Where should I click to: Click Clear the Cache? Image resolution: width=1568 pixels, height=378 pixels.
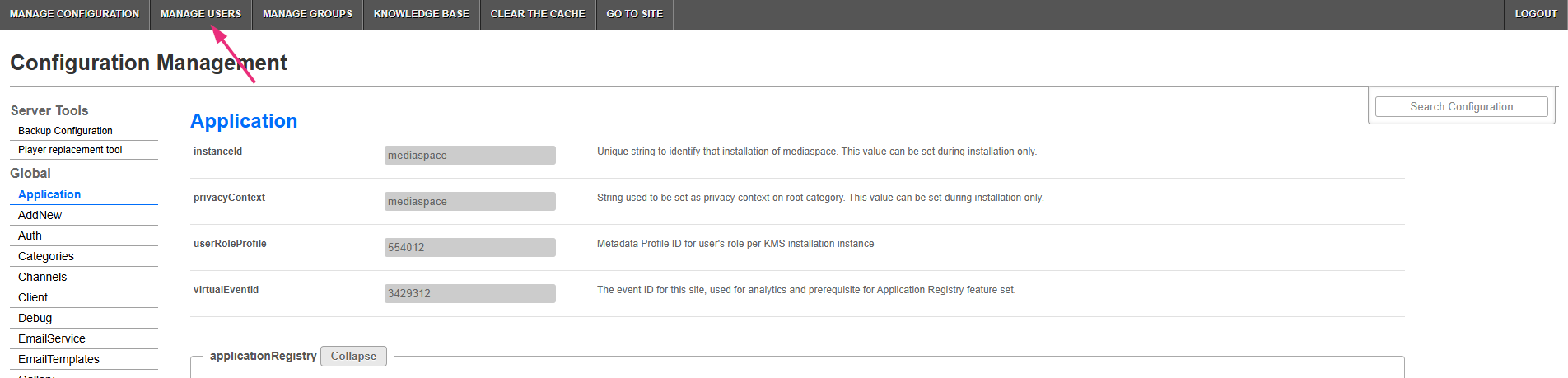537,14
